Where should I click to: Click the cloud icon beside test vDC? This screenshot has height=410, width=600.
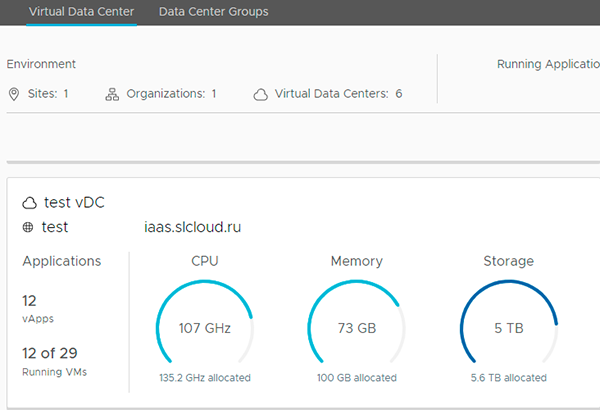[29, 203]
